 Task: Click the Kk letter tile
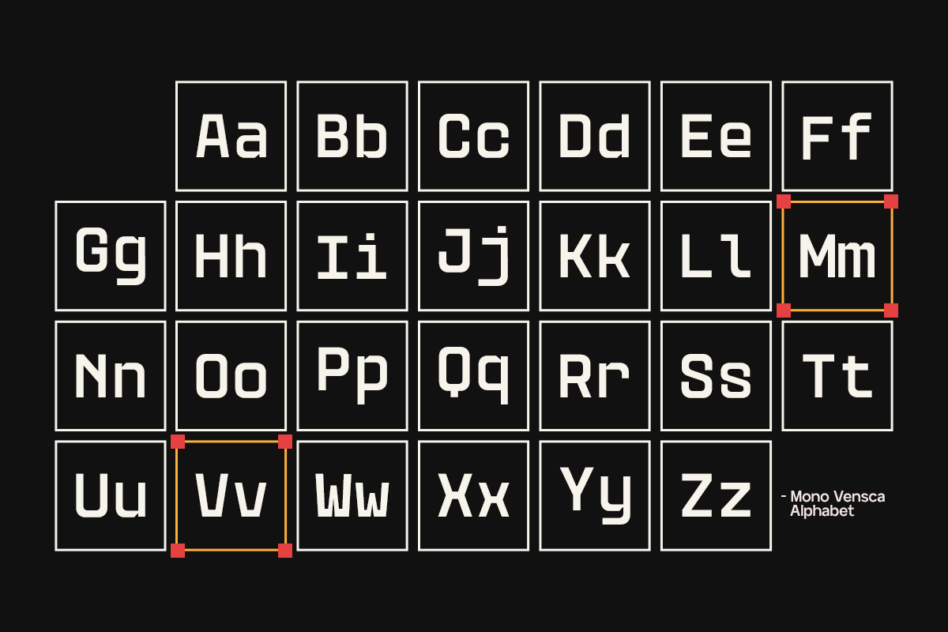pos(595,256)
